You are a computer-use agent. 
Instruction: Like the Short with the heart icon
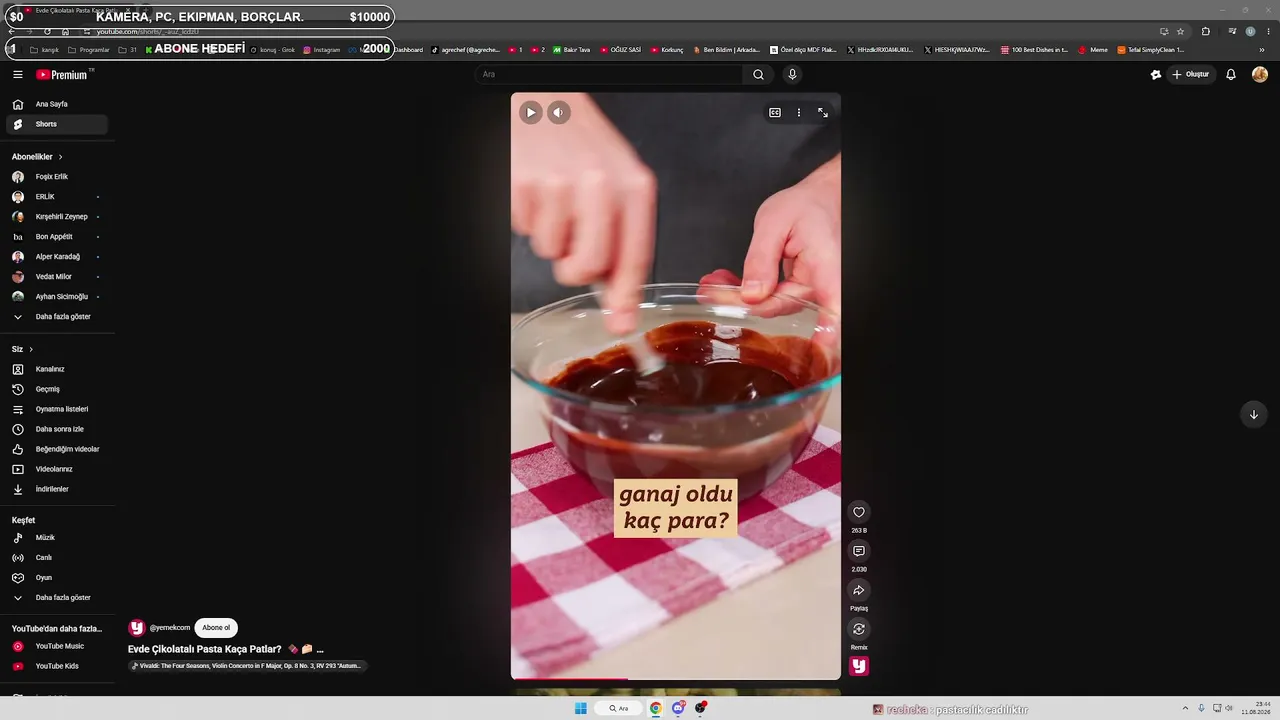[859, 512]
